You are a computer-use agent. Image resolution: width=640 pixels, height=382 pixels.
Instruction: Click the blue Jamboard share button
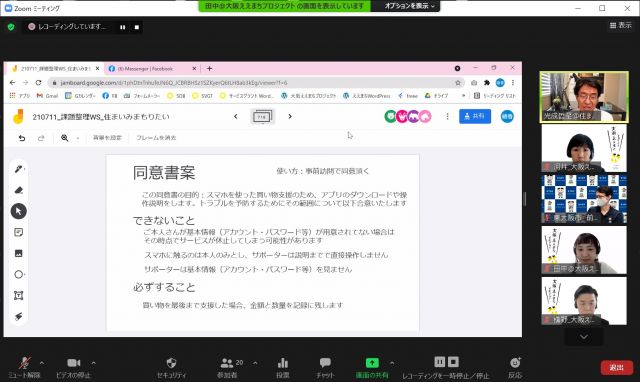pos(475,116)
